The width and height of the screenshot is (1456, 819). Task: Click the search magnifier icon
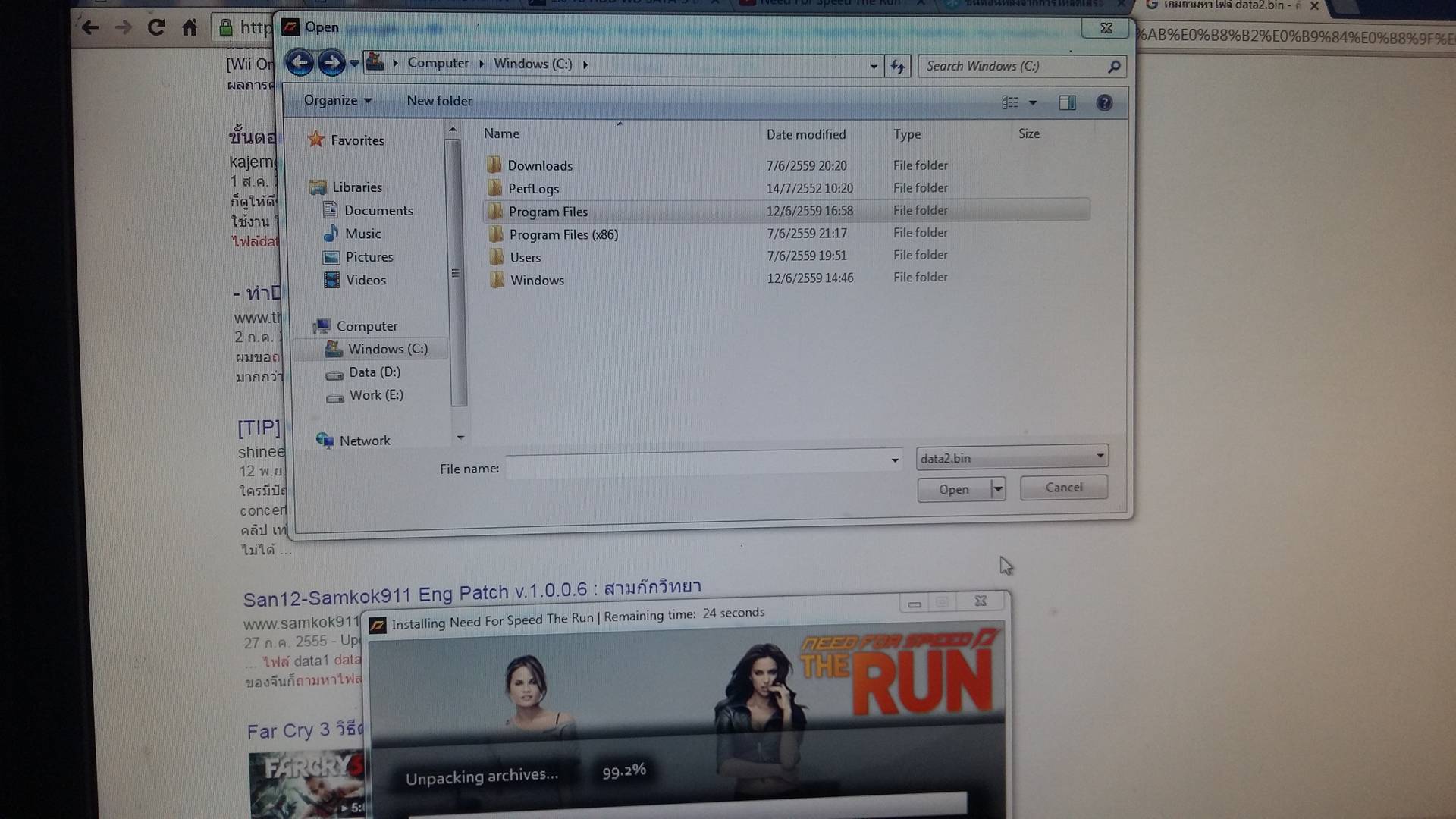tap(1113, 67)
